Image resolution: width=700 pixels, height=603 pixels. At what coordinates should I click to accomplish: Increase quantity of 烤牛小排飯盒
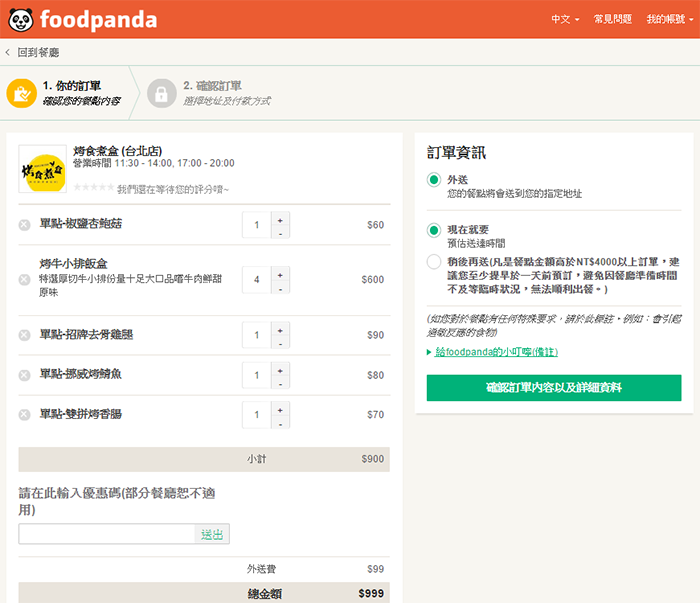coord(280,275)
